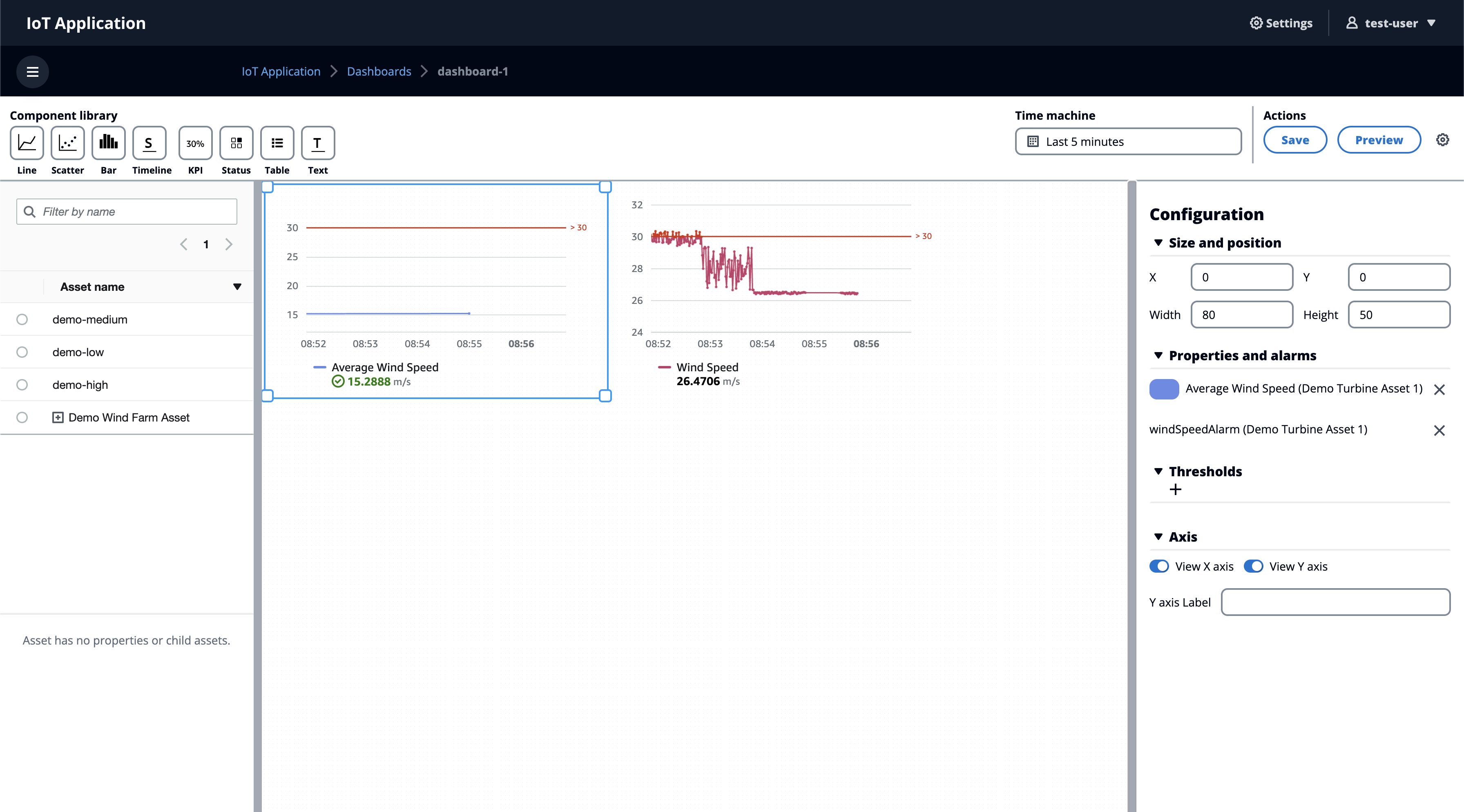Go to next asset page
This screenshot has height=812, width=1464.
229,244
